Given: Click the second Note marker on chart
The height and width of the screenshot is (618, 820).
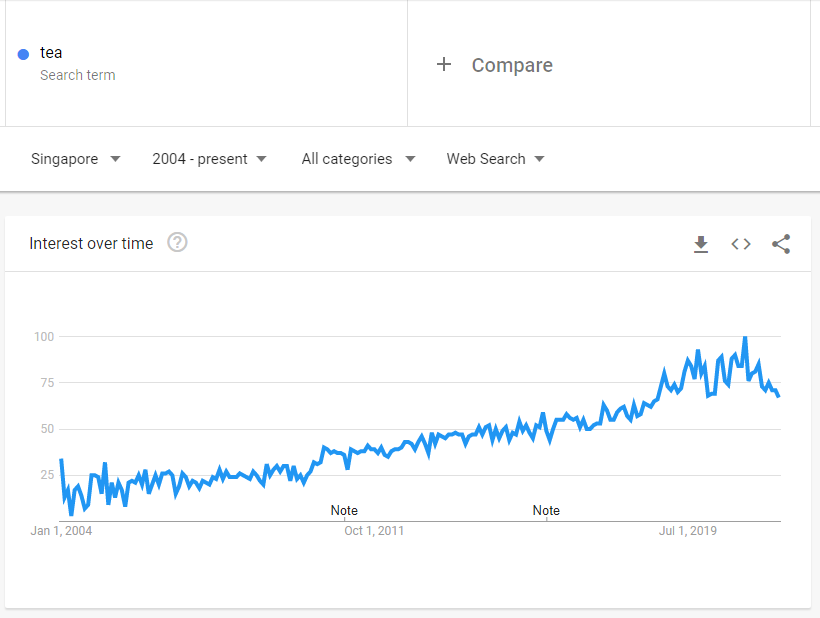Looking at the screenshot, I should (x=546, y=511).
